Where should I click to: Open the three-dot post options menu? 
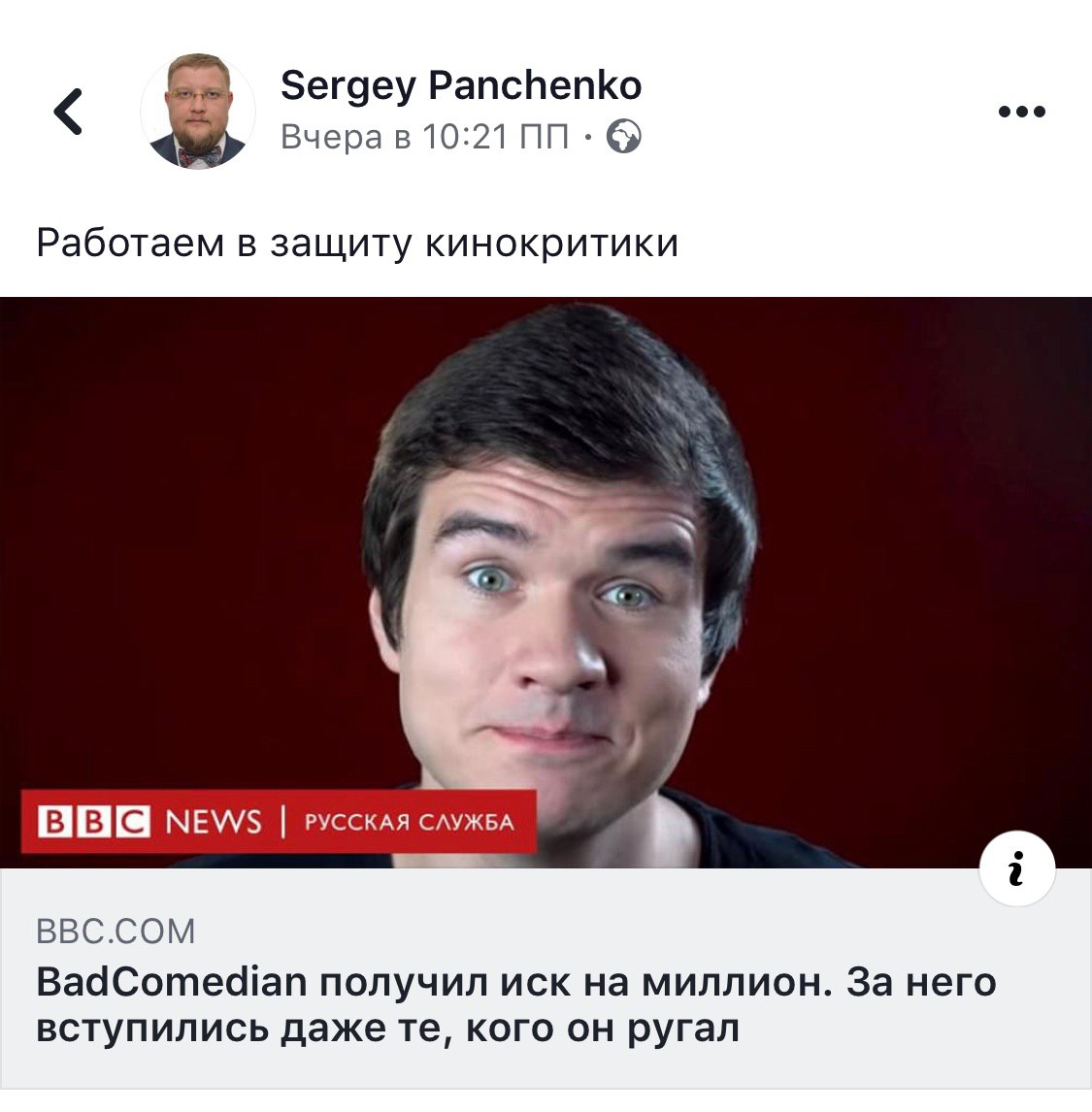point(1021,112)
